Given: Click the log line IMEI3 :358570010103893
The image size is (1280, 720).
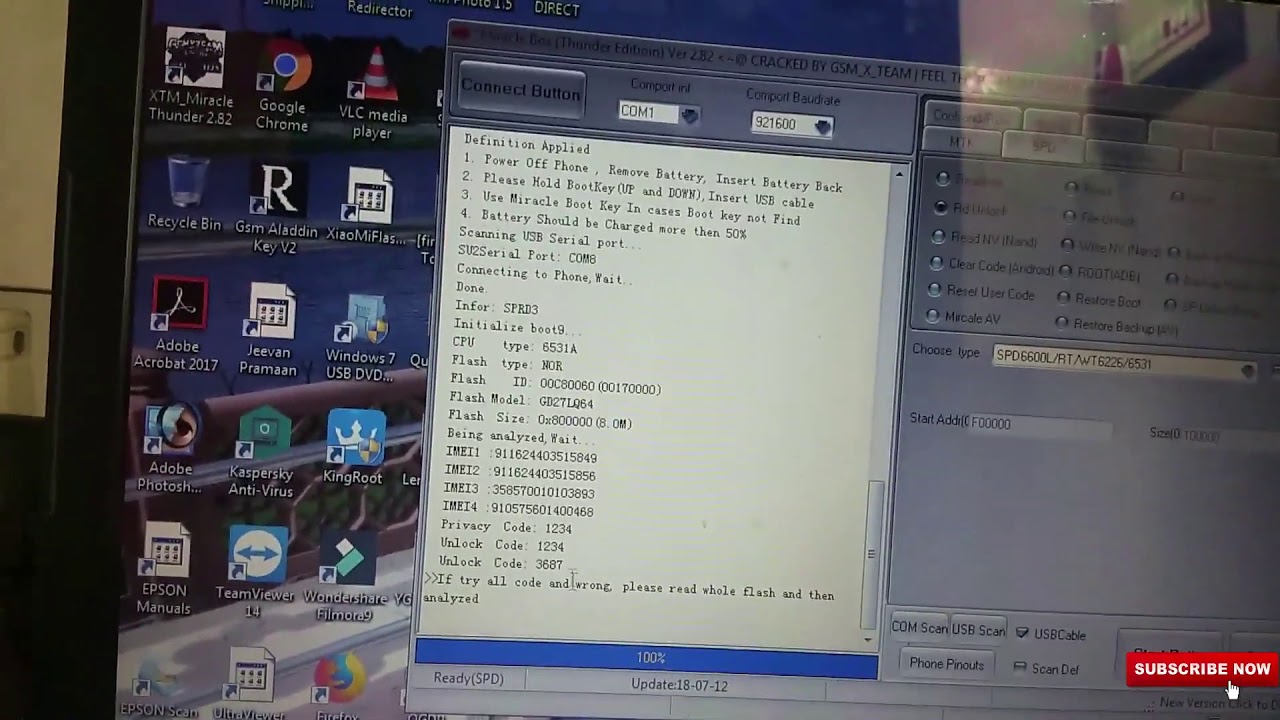Looking at the screenshot, I should (519, 491).
